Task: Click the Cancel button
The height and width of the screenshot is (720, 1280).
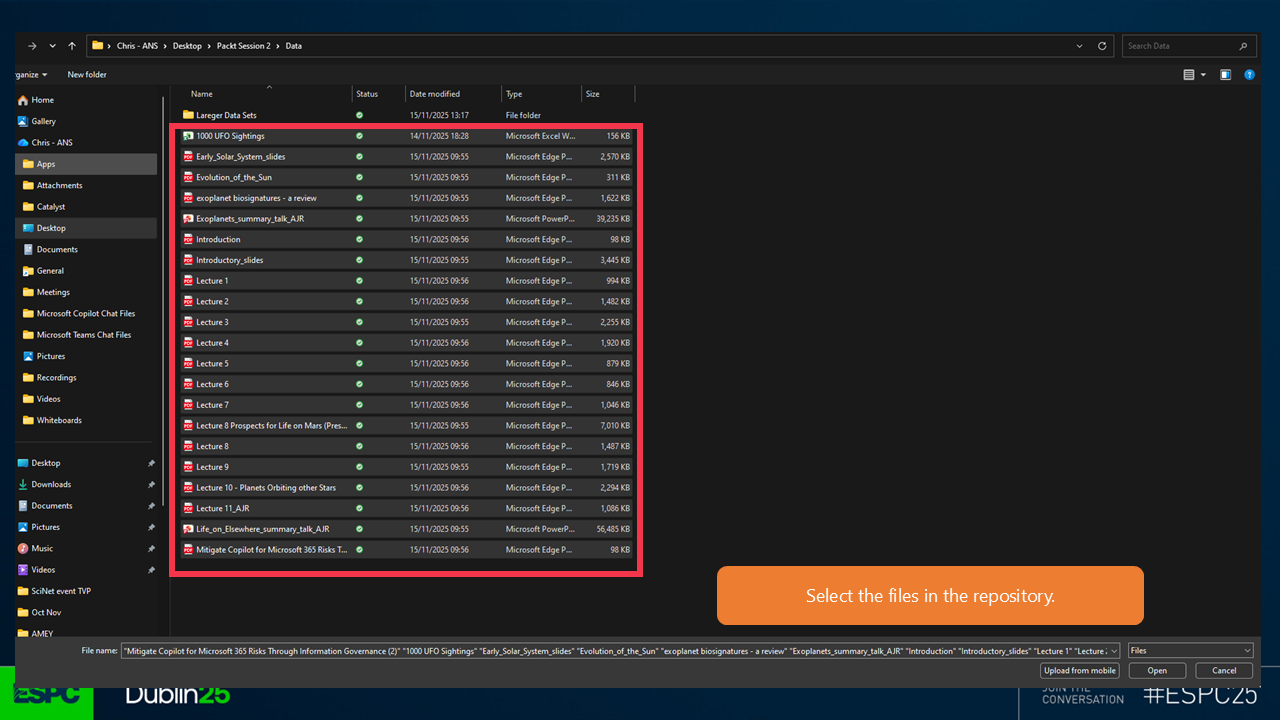Action: click(x=1223, y=671)
